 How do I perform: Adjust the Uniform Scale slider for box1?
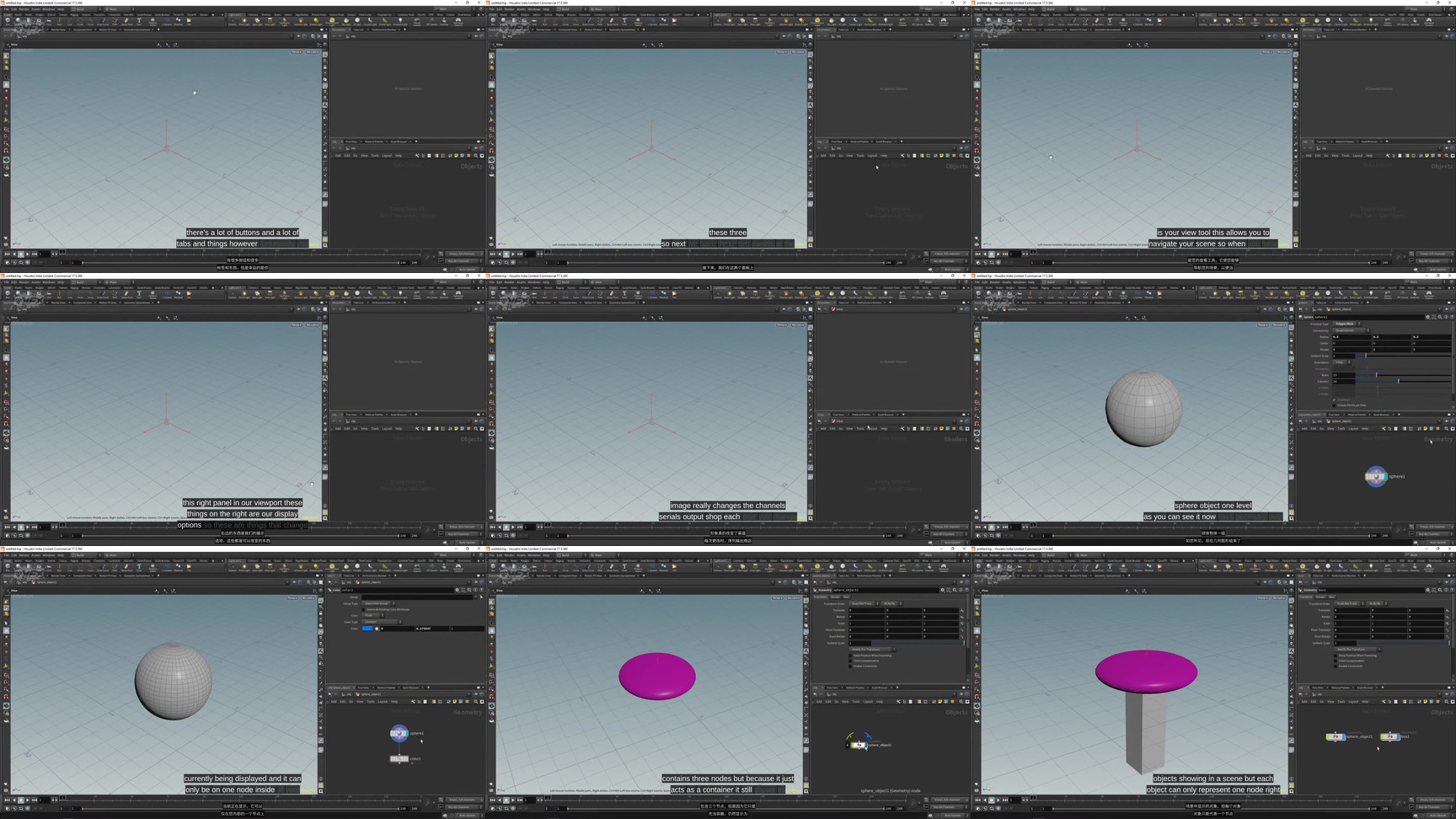pos(1403,643)
